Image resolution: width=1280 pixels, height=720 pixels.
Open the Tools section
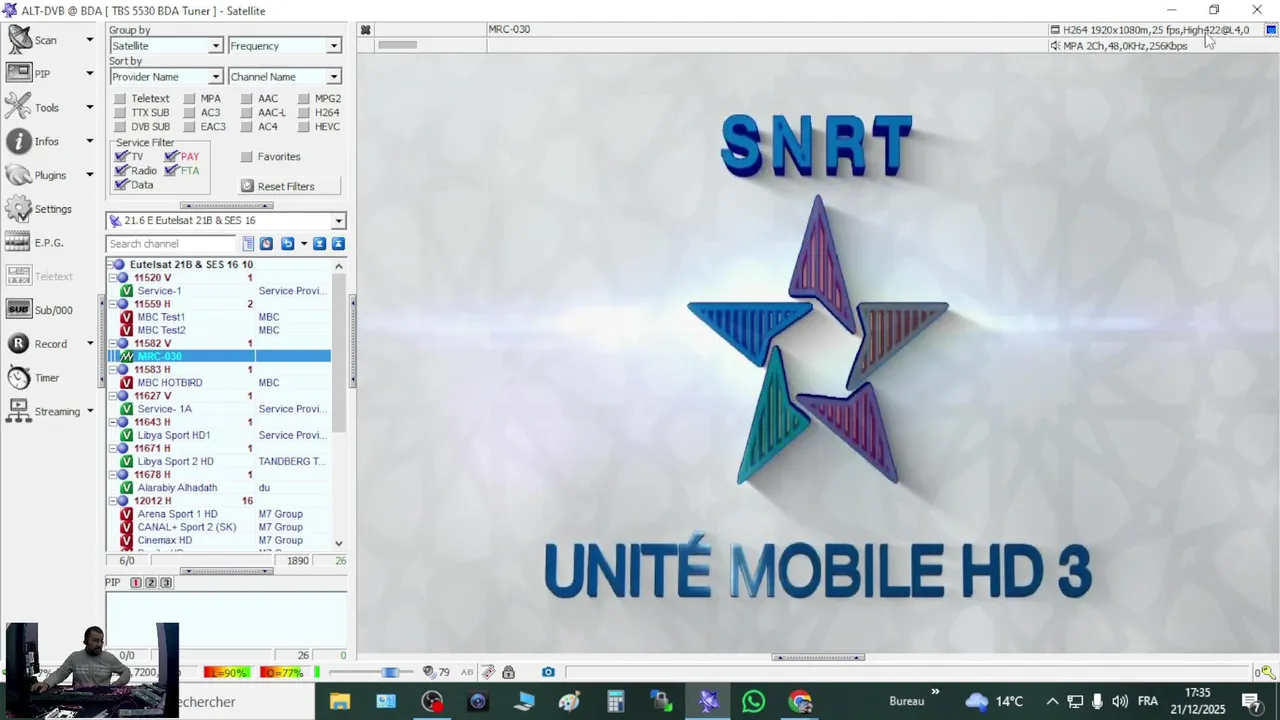[x=33, y=108]
